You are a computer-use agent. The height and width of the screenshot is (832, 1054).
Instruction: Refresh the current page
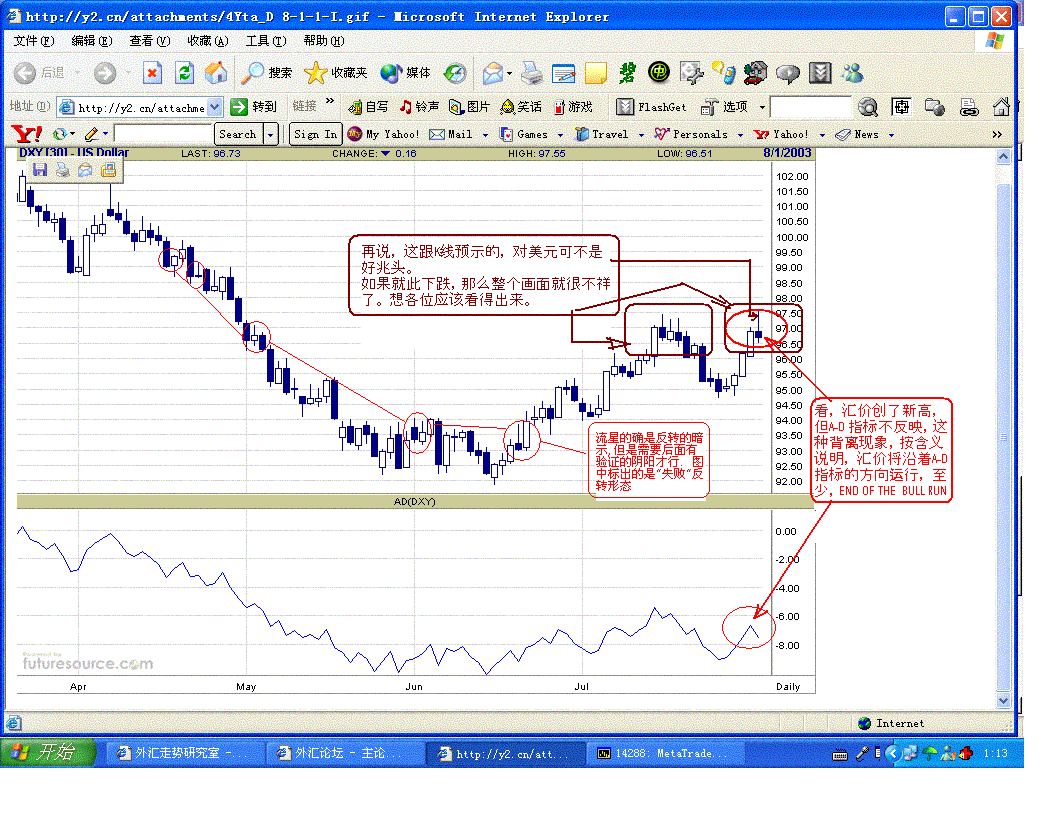pos(184,73)
